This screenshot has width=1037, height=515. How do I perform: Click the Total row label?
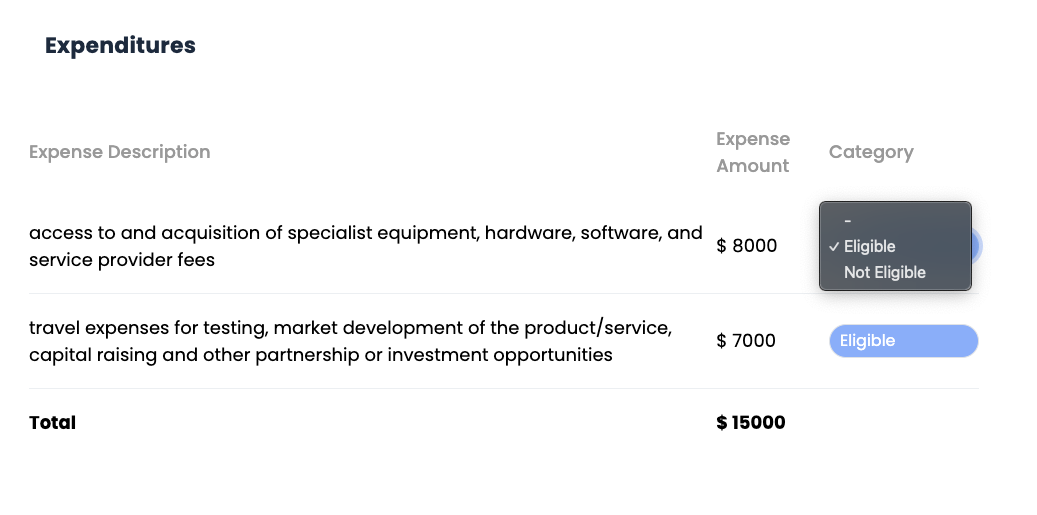click(53, 423)
